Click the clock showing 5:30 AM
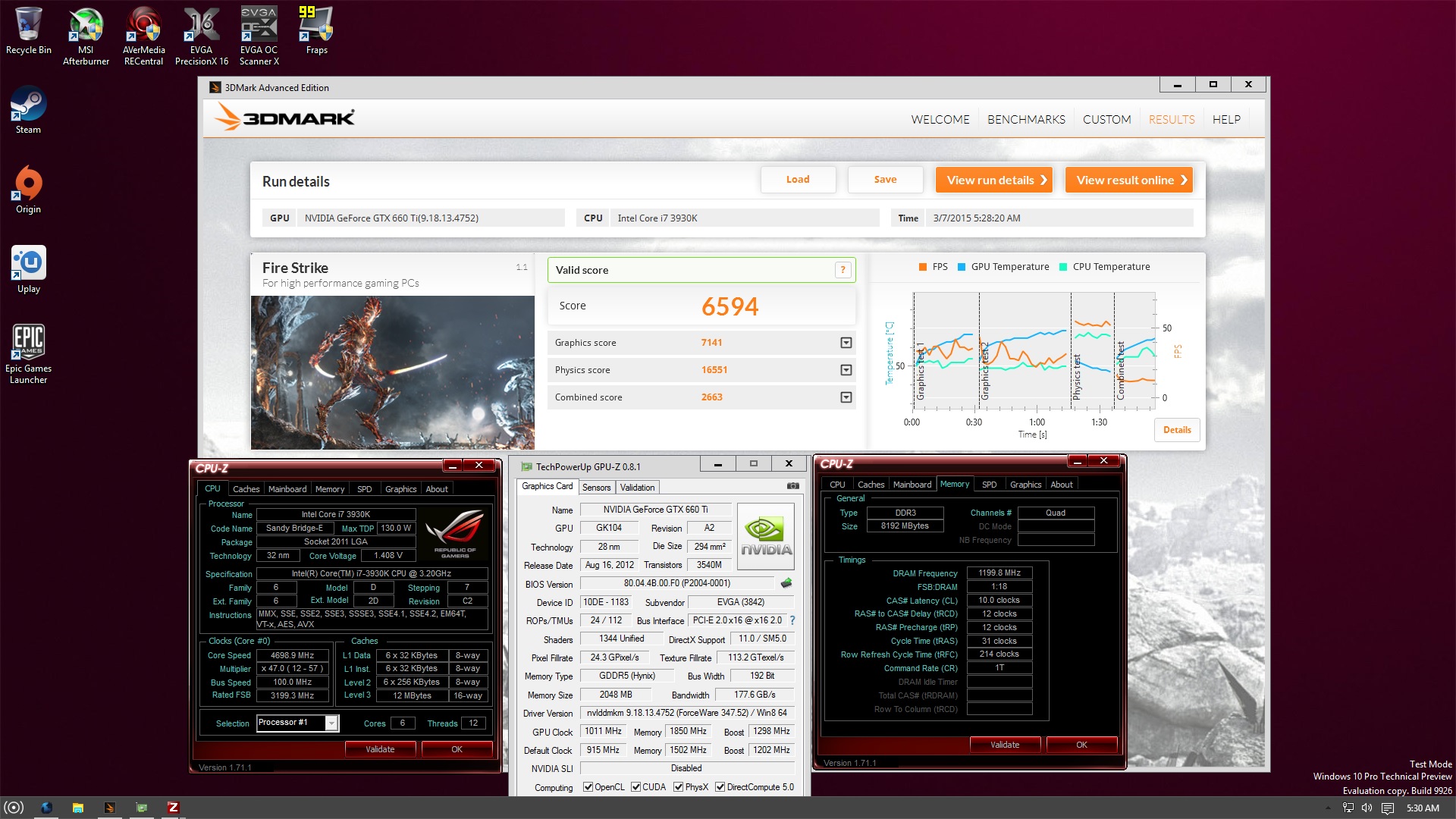 tap(1423, 808)
